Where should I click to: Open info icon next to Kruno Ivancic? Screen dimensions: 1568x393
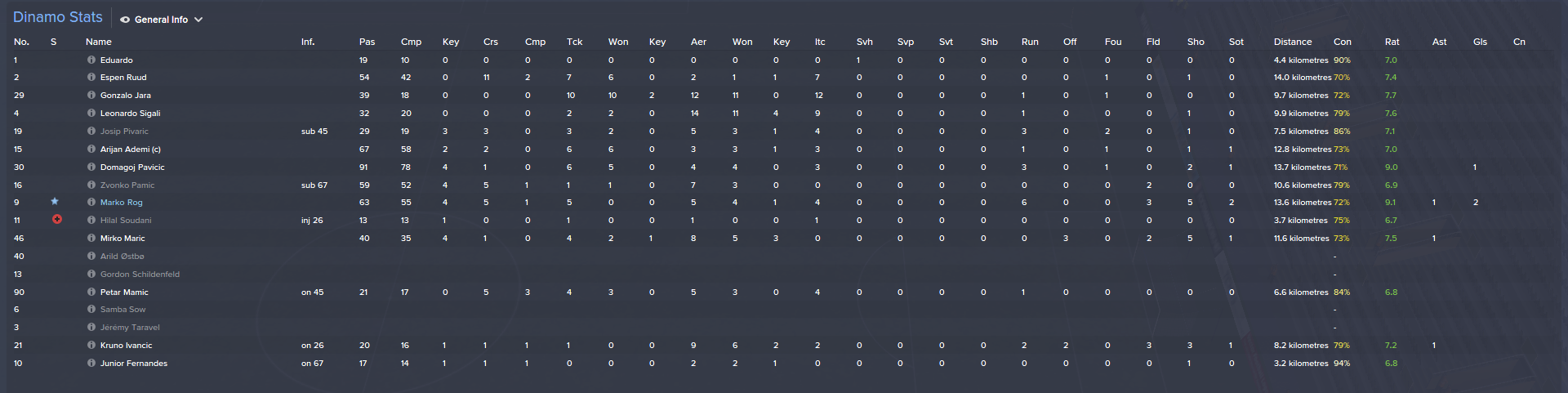(91, 345)
